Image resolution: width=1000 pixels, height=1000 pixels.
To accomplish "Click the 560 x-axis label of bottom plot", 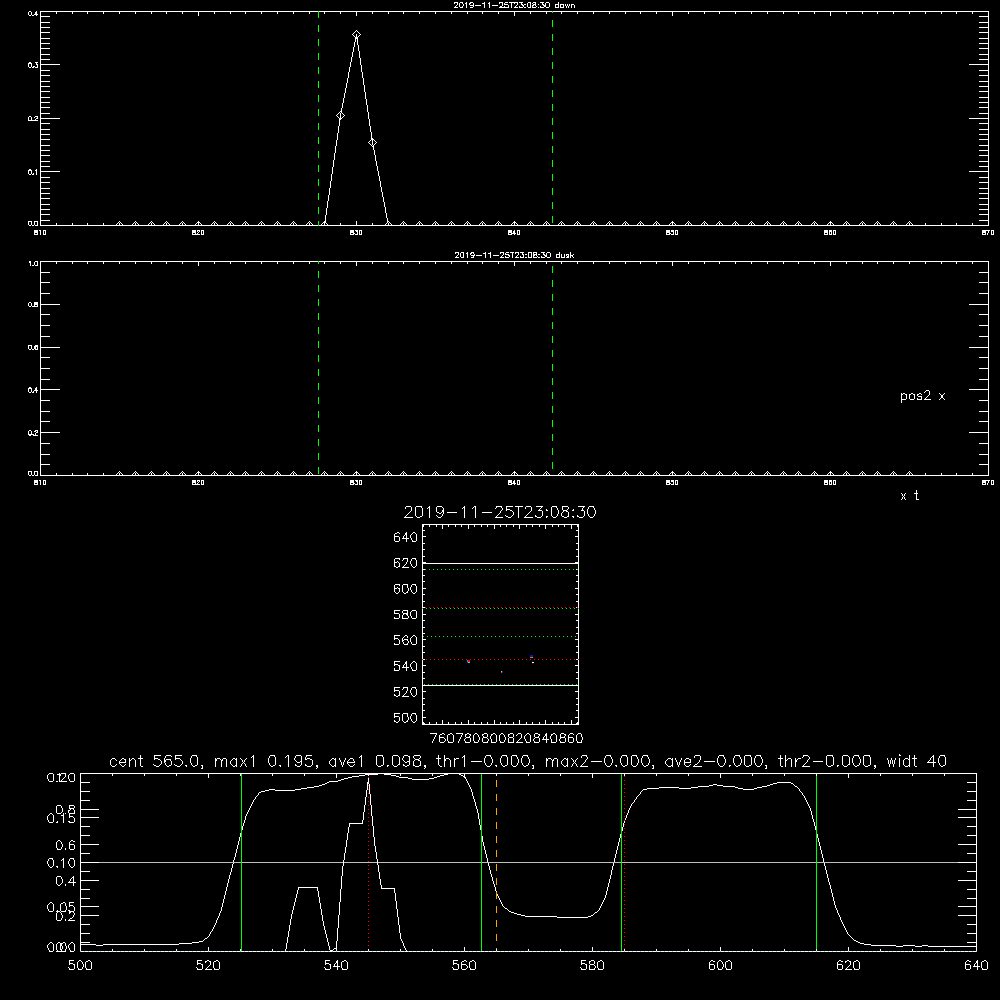I will (x=464, y=966).
